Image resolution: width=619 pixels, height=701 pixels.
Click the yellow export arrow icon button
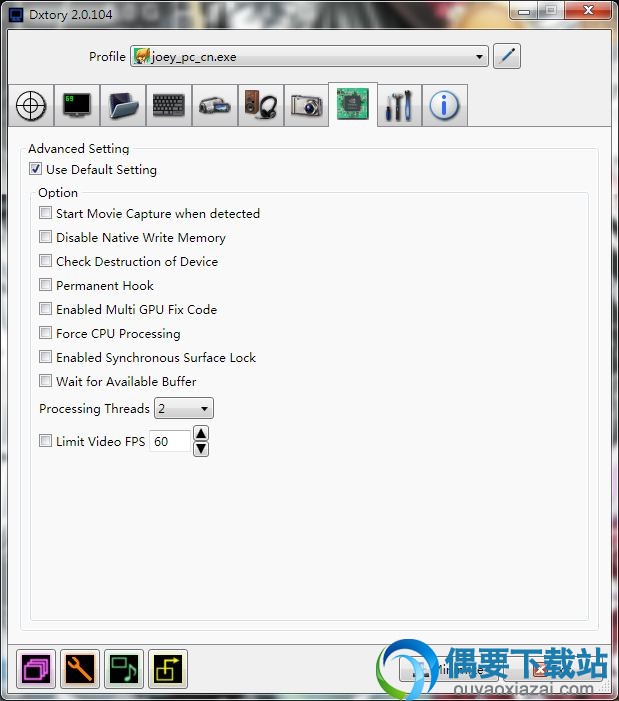click(168, 669)
